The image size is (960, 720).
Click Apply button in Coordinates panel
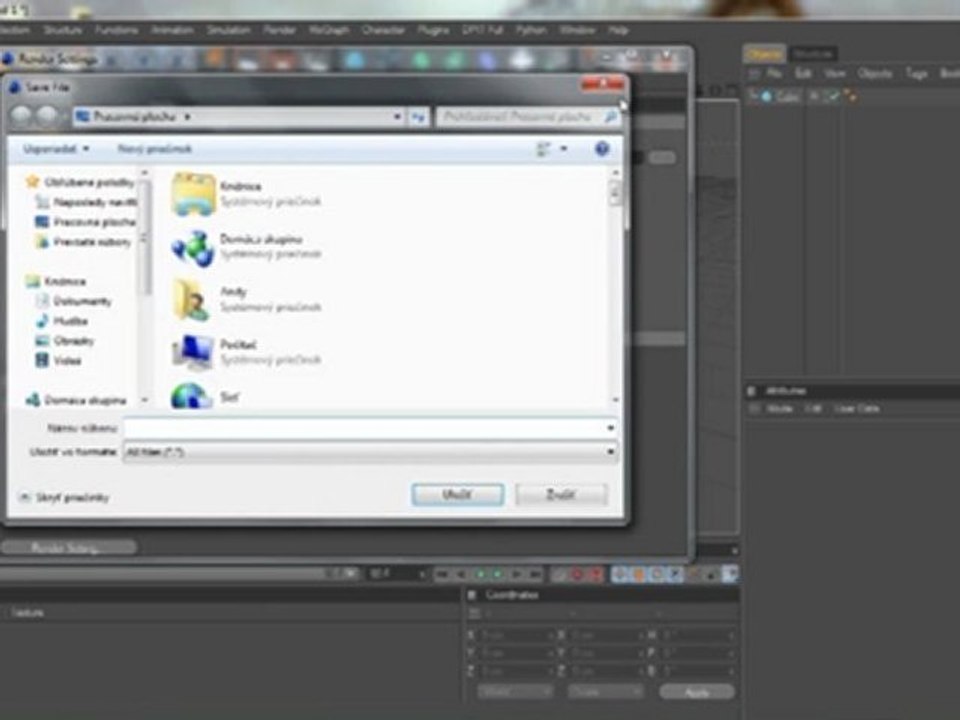coord(697,692)
